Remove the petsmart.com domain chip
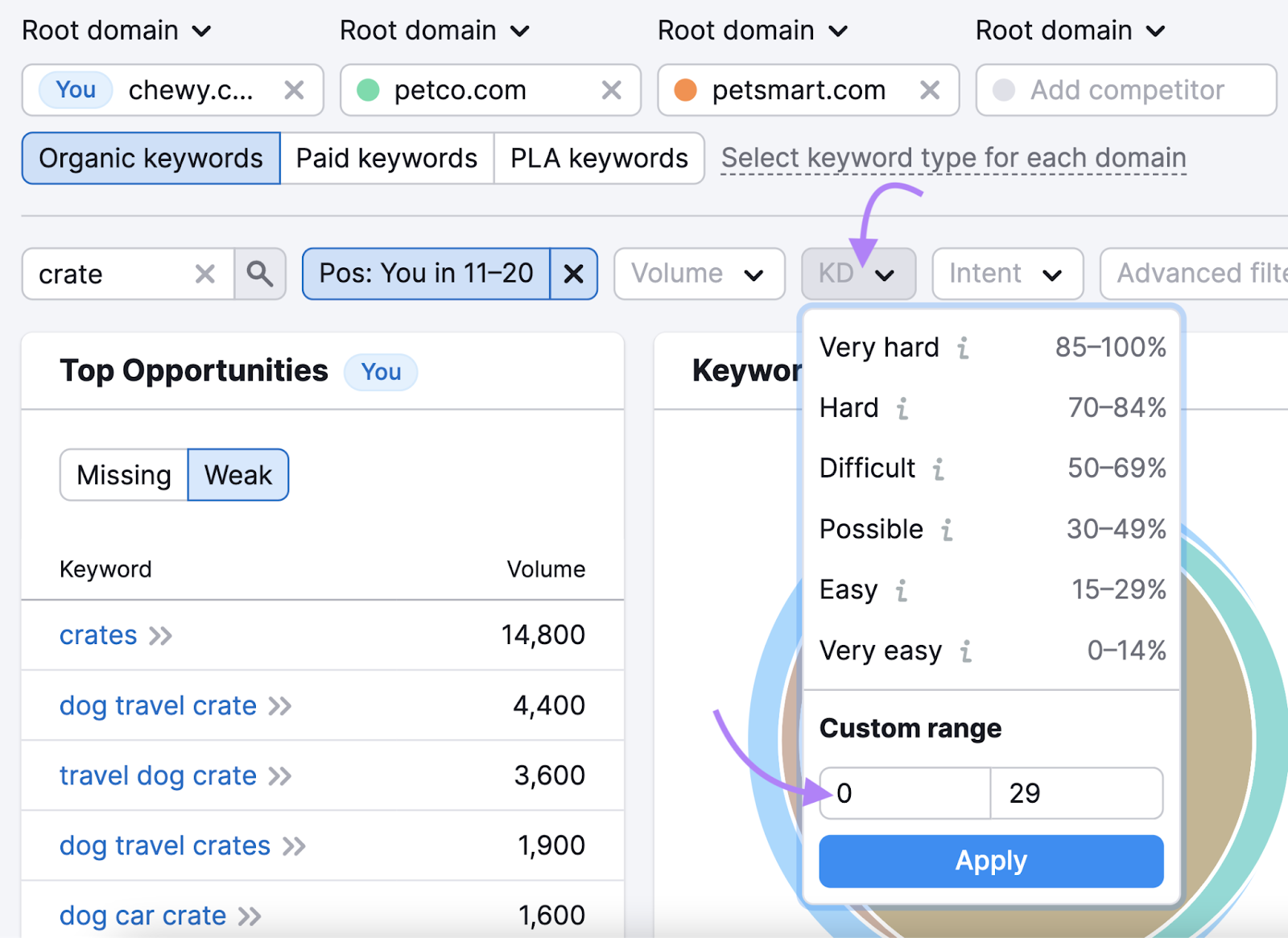This screenshot has height=938, width=1288. pos(930,90)
